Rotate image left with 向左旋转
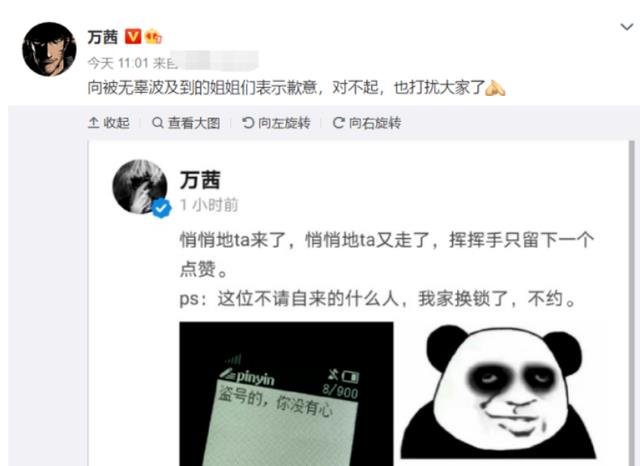 click(x=276, y=122)
